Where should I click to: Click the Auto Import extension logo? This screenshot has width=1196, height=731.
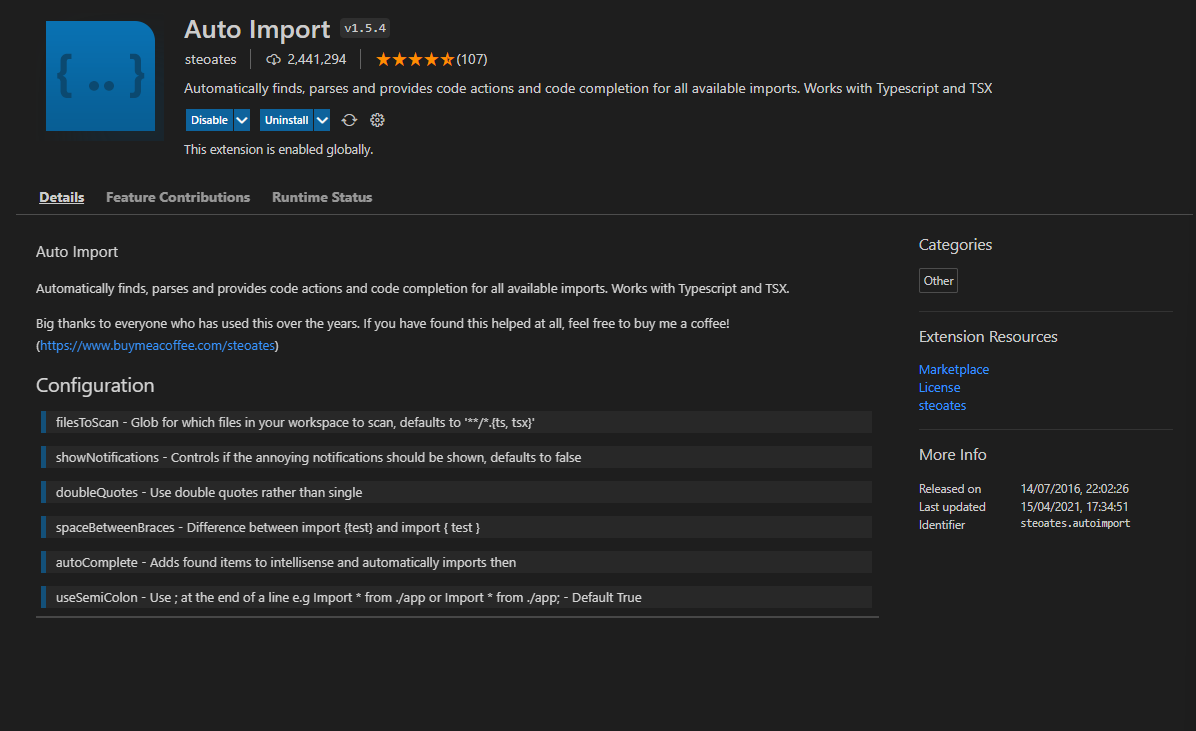coord(100,77)
